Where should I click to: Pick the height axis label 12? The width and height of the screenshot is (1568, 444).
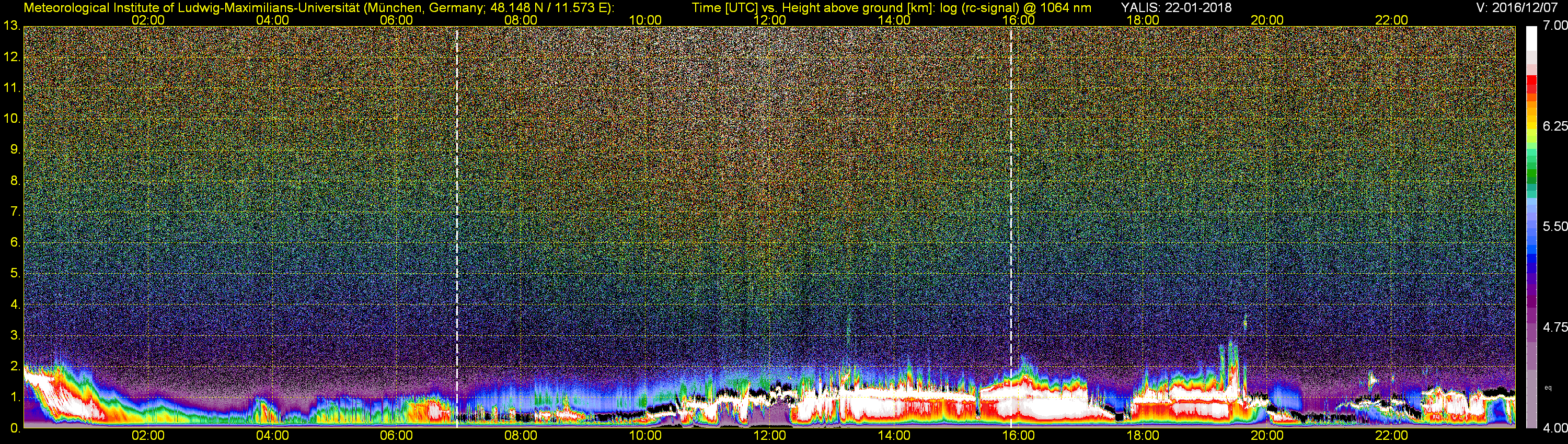coord(11,57)
